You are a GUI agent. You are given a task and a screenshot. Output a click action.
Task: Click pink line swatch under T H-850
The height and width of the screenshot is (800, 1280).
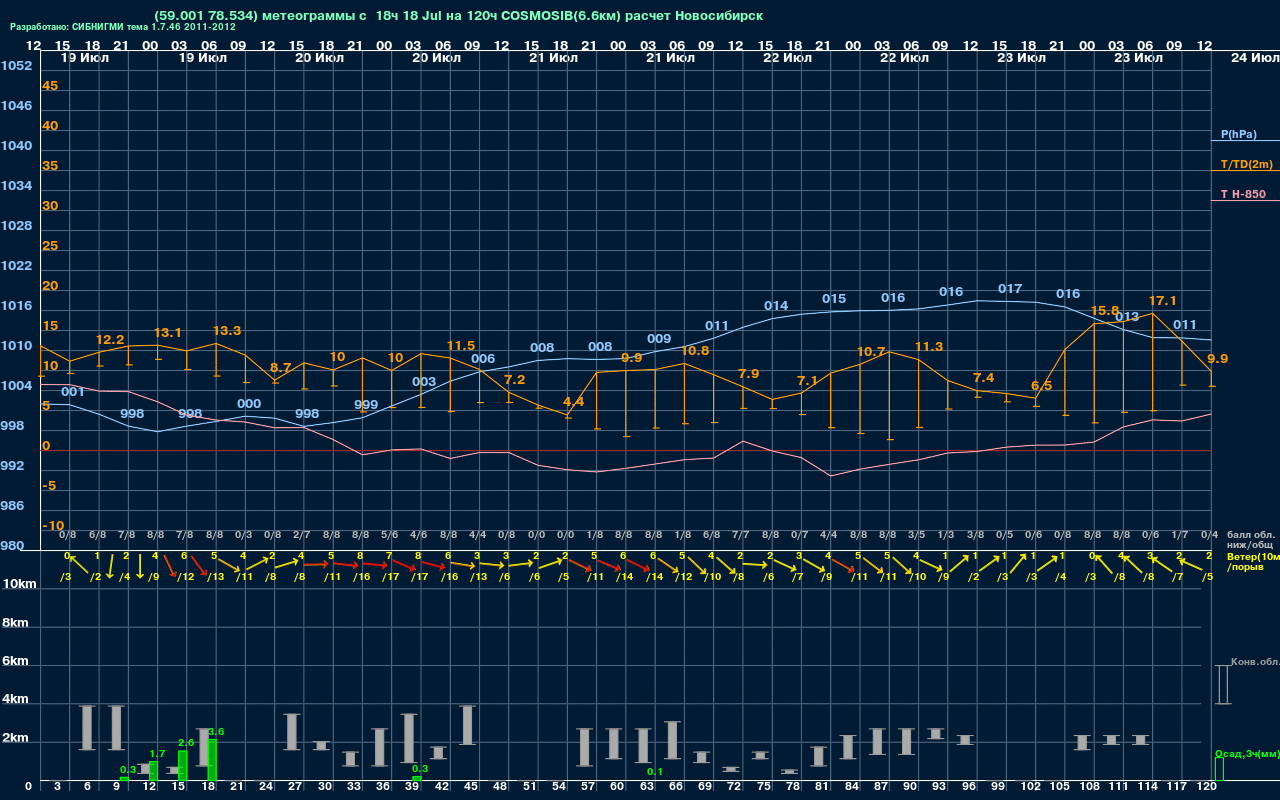point(1245,201)
